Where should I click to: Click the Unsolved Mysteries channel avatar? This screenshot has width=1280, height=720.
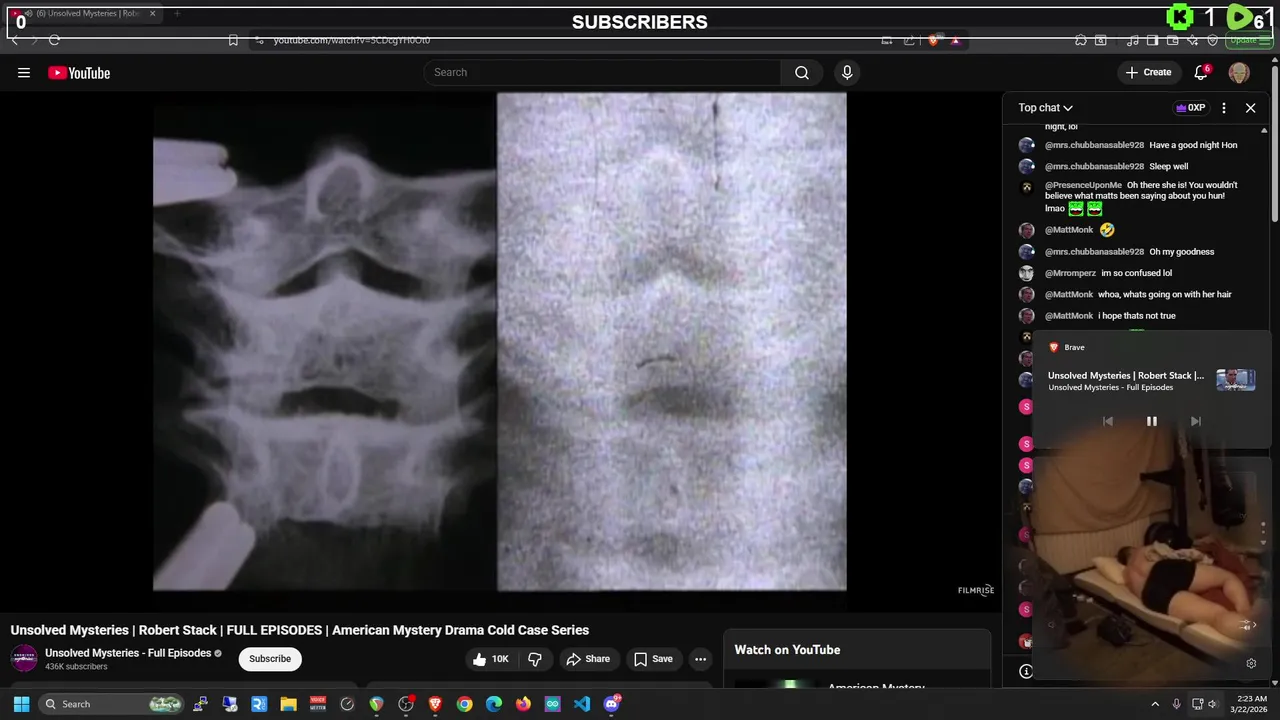[24, 658]
